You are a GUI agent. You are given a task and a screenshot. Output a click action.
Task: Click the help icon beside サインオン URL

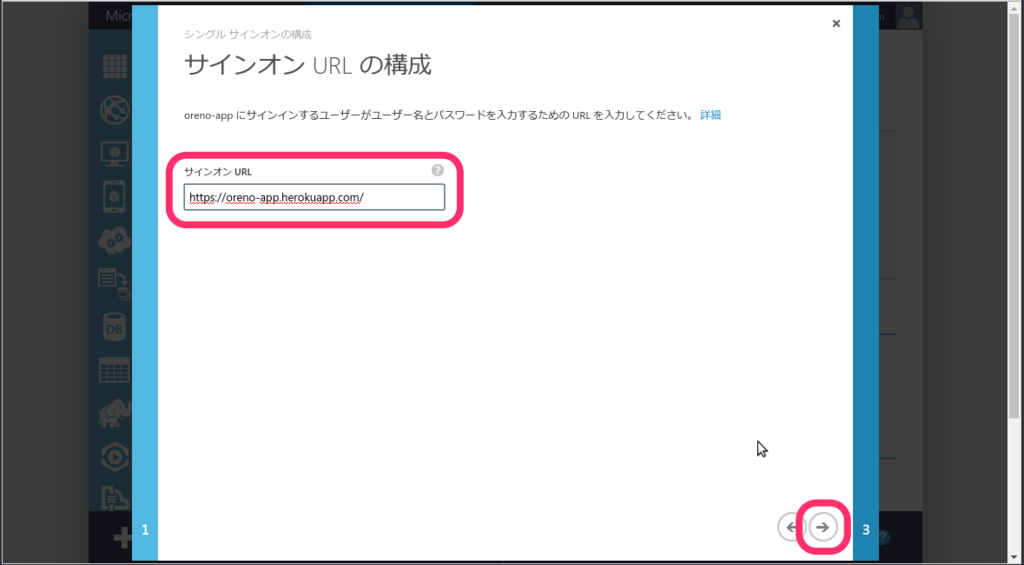(x=438, y=170)
